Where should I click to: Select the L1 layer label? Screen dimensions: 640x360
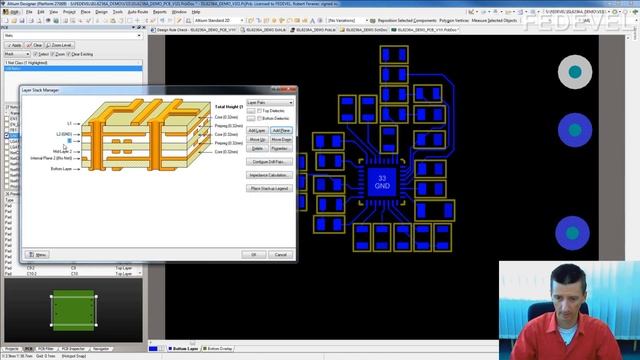[69, 123]
